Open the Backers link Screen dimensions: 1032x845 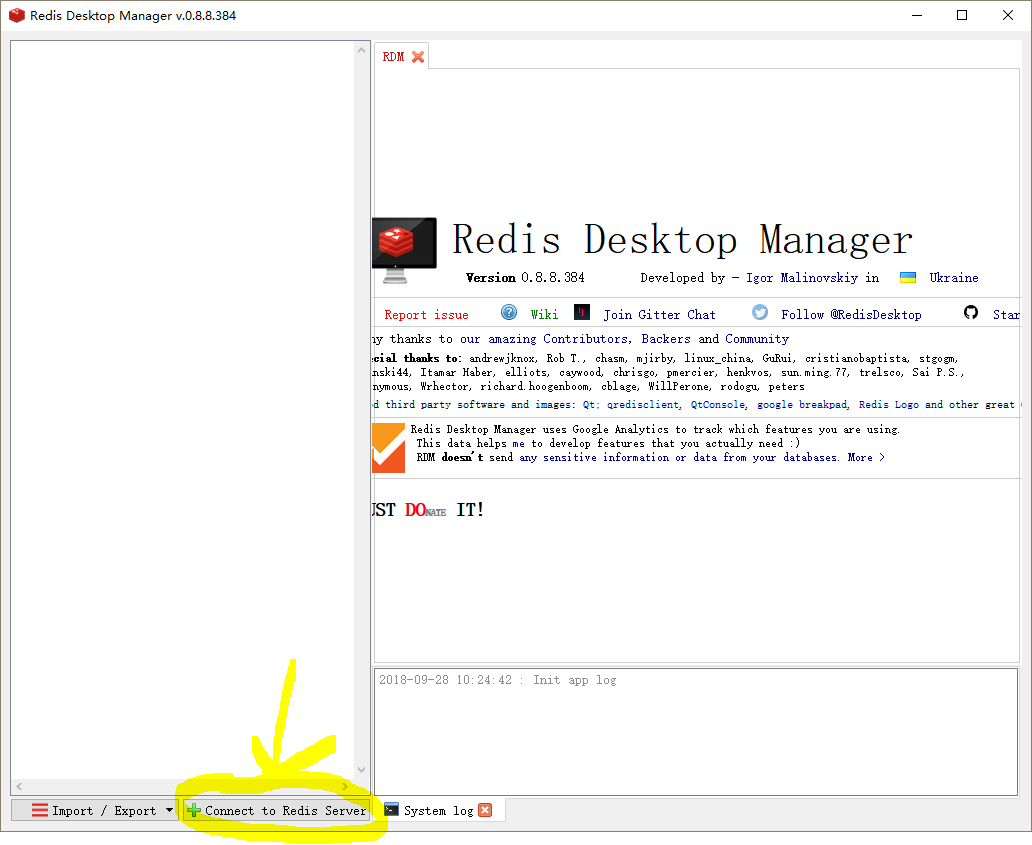tap(666, 339)
